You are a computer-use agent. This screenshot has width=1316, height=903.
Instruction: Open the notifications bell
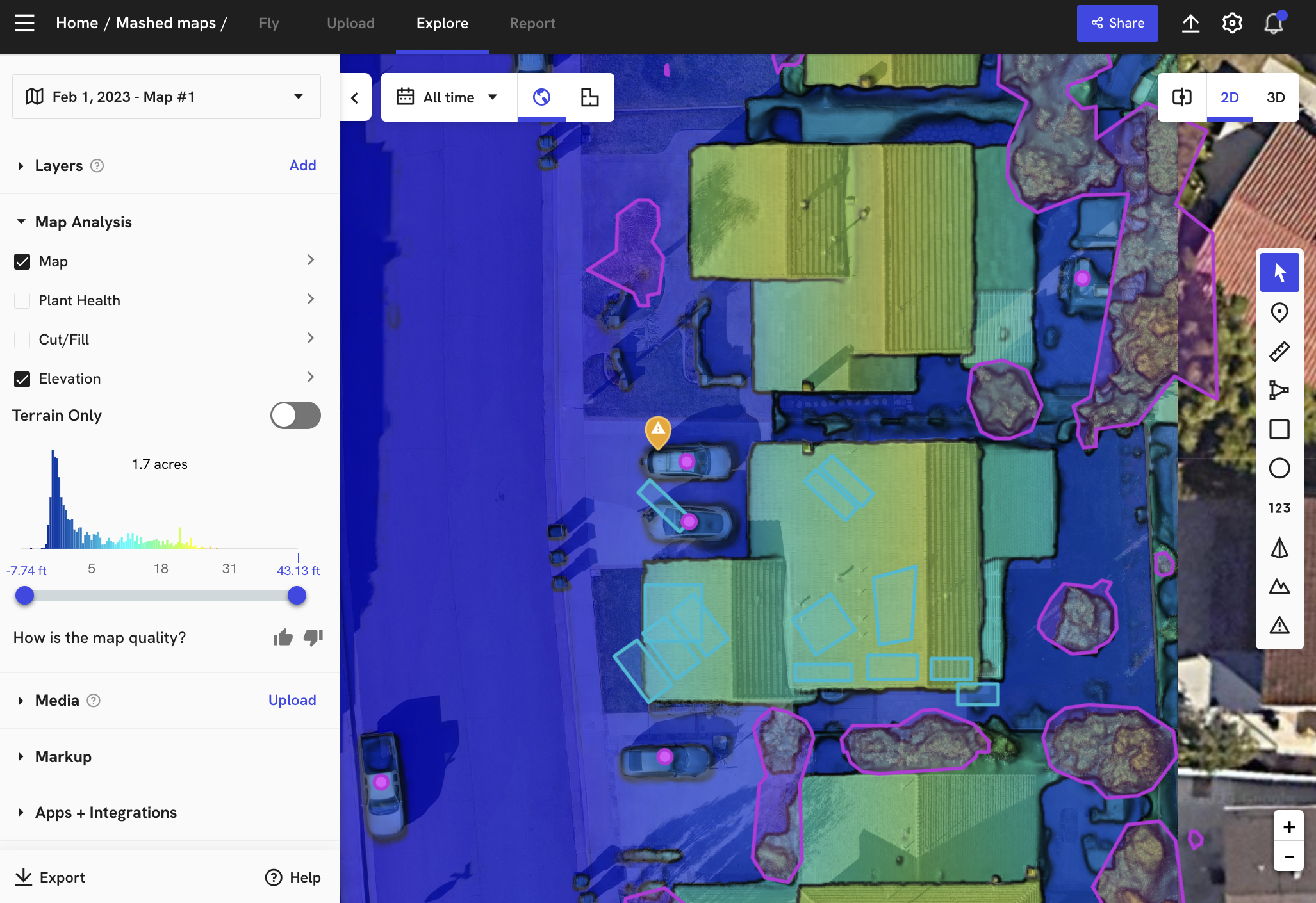pyautogui.click(x=1273, y=24)
